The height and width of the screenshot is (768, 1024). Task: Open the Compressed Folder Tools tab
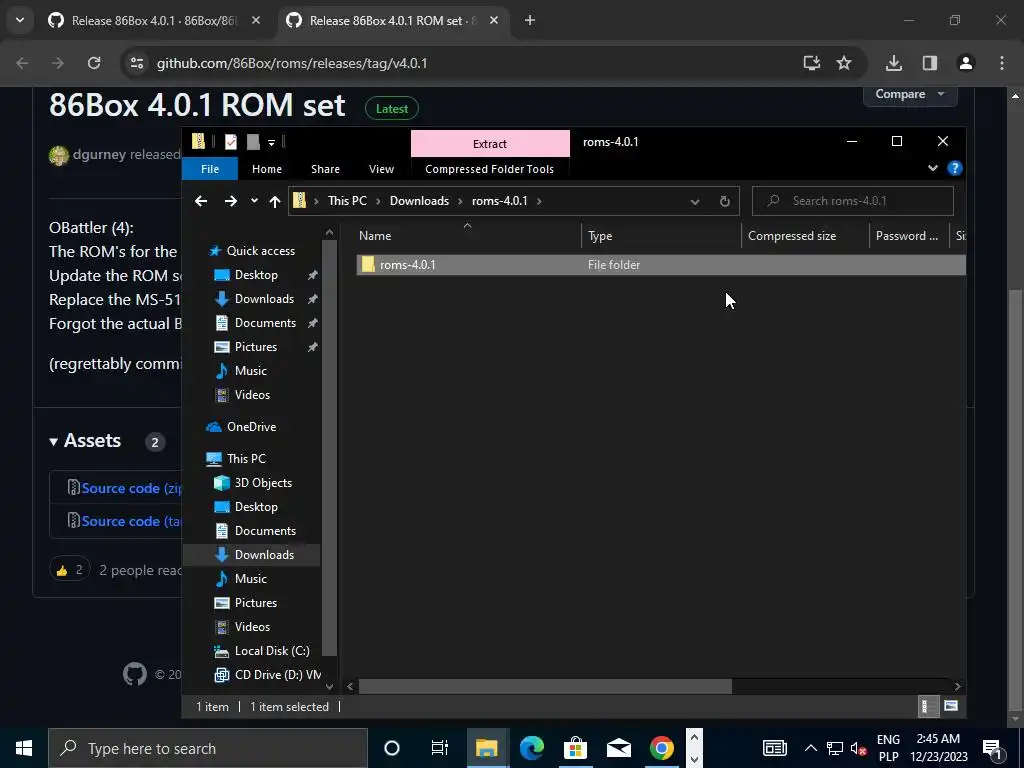[x=489, y=169]
